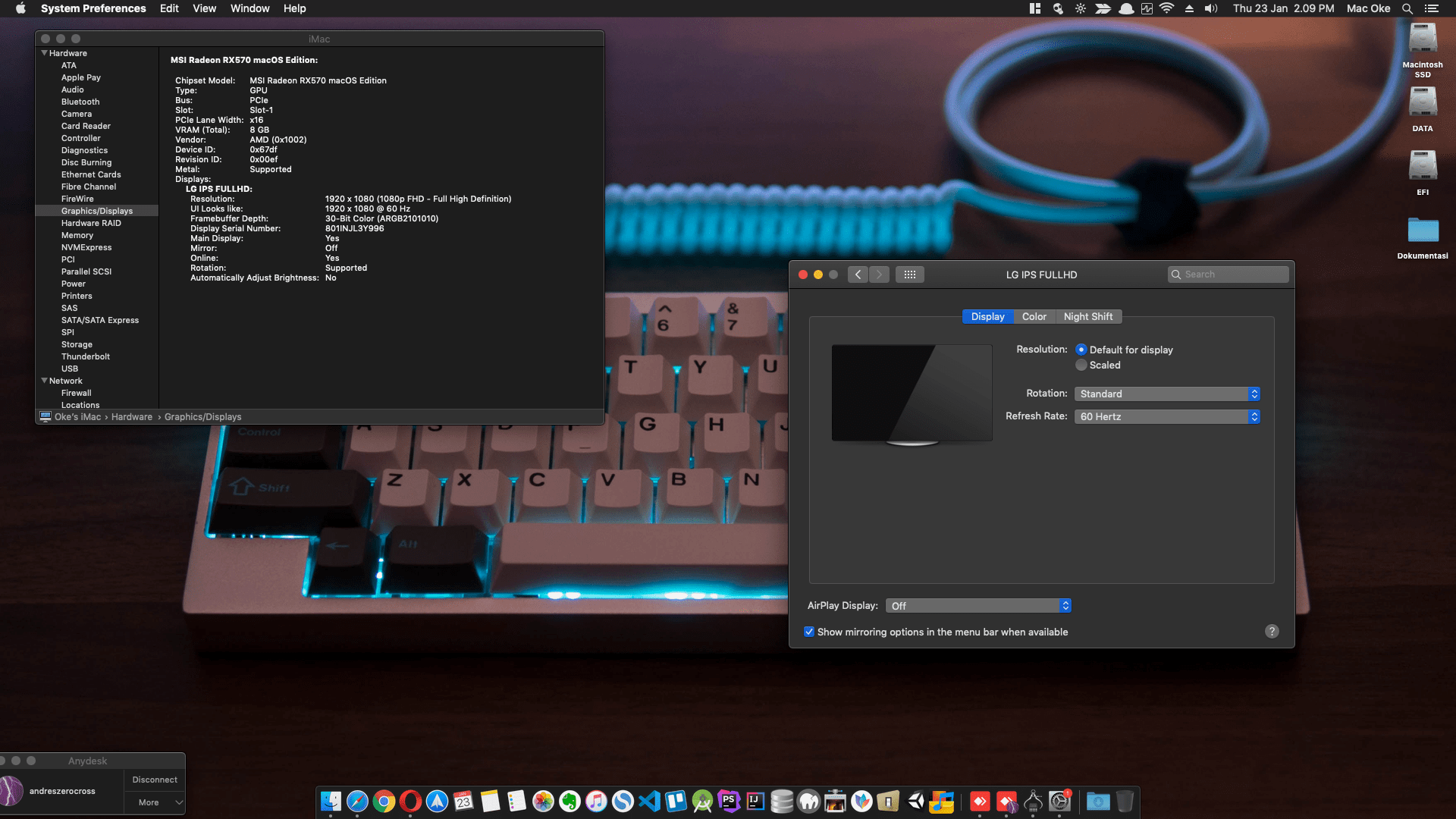Select Default for display resolution option
The width and height of the screenshot is (1456, 819).
1081,350
